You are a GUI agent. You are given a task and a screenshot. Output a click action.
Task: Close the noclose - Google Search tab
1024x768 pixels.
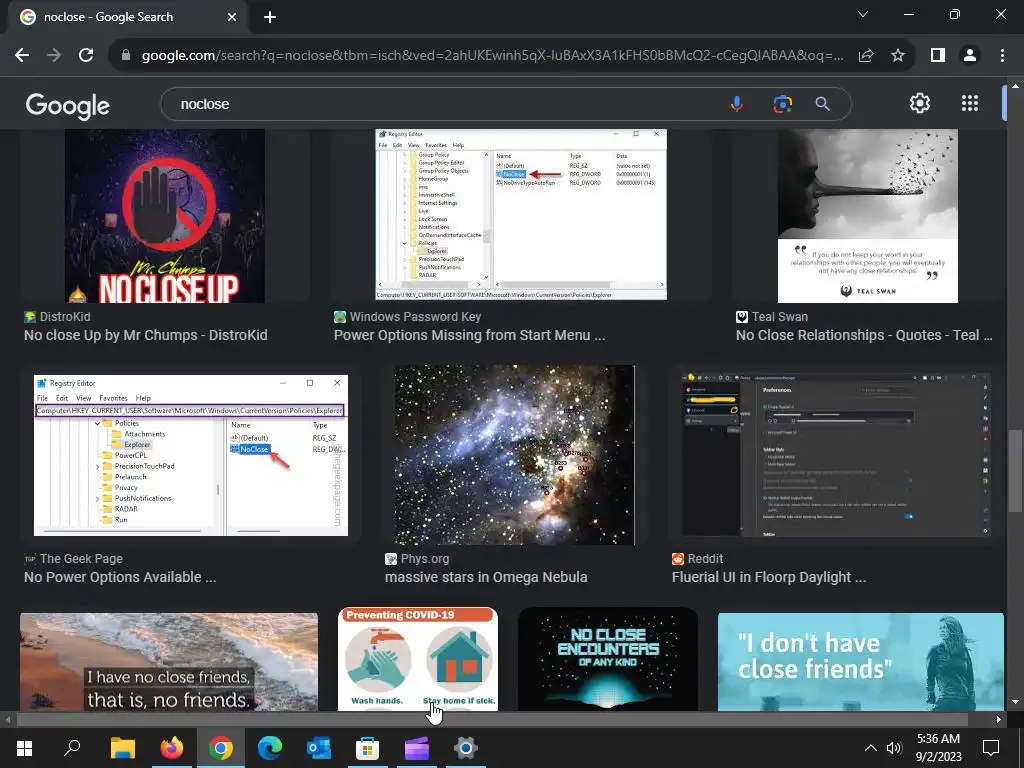(x=232, y=17)
